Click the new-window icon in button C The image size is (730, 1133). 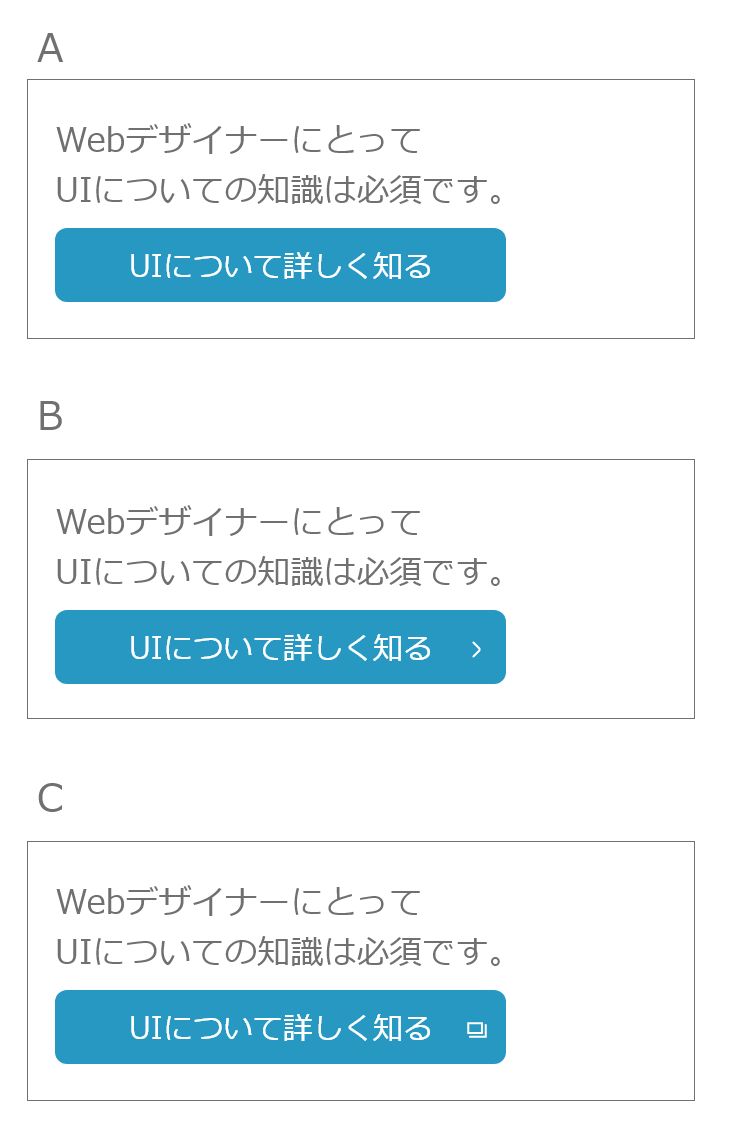pyautogui.click(x=476, y=1029)
